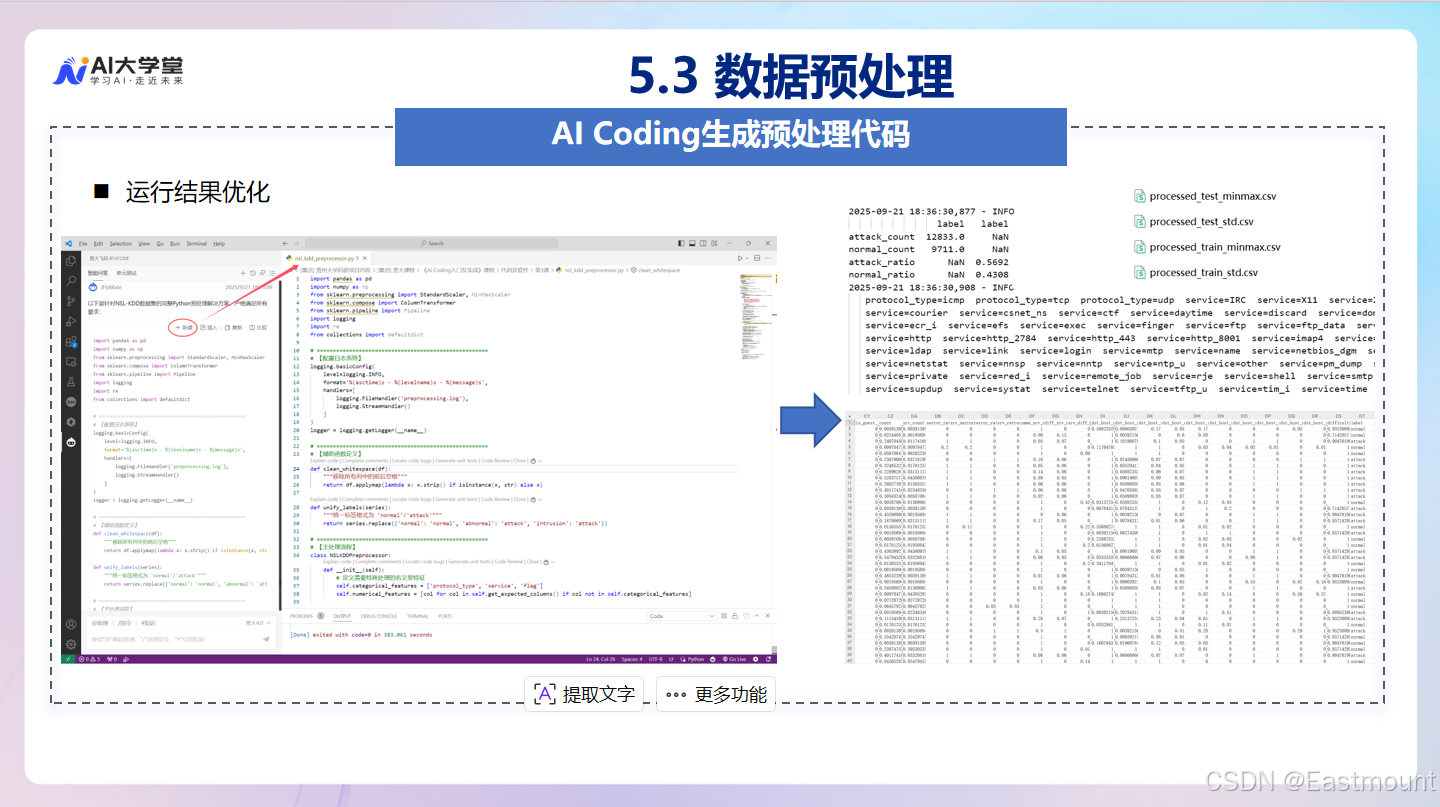Click the 比较 button above code block
The image size is (1440, 807).
pos(258,328)
